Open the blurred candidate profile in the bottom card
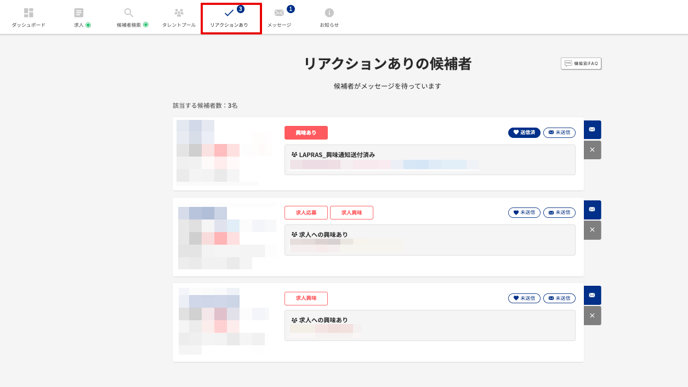This screenshot has width=688, height=387. tap(224, 321)
